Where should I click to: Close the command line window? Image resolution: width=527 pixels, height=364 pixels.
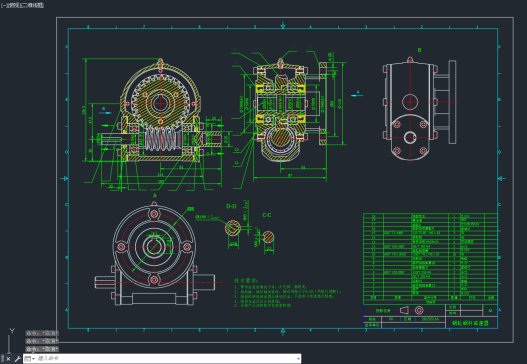coord(8,359)
